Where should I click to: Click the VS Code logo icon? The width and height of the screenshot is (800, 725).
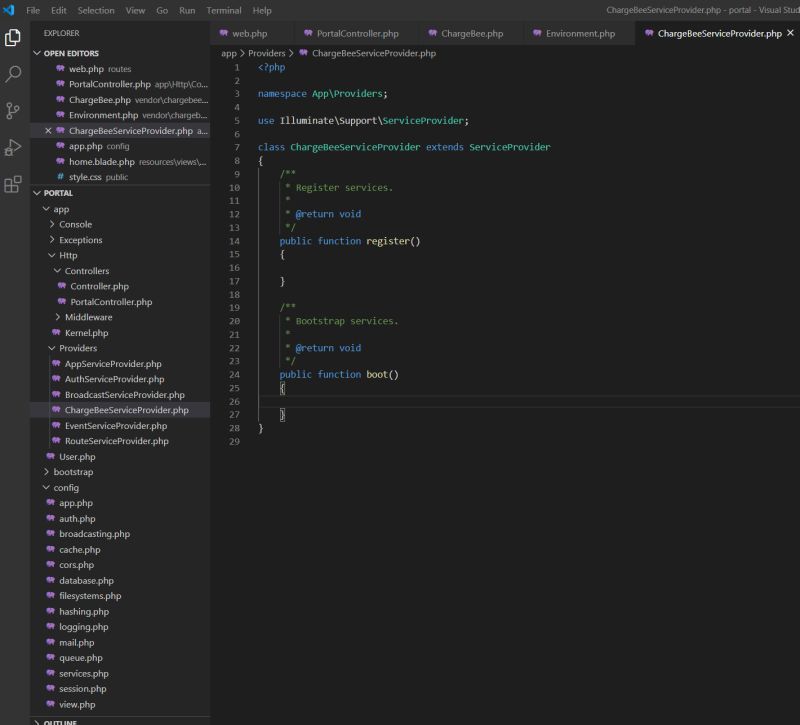click(9, 10)
